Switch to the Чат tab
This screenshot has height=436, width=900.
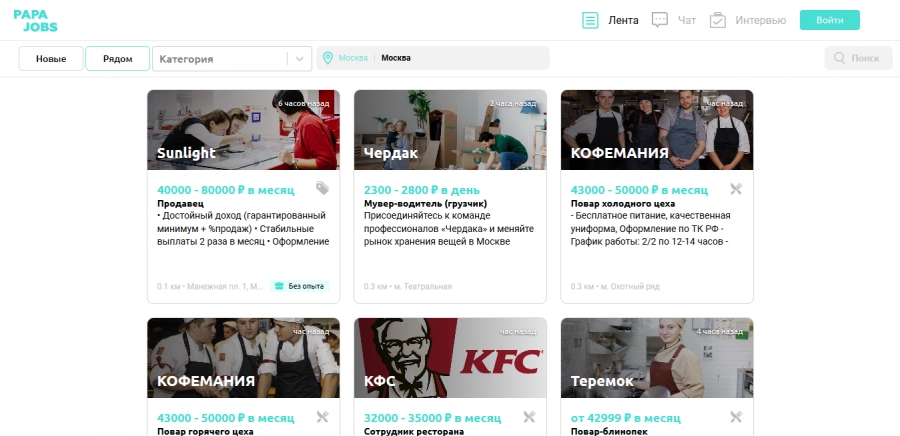687,20
